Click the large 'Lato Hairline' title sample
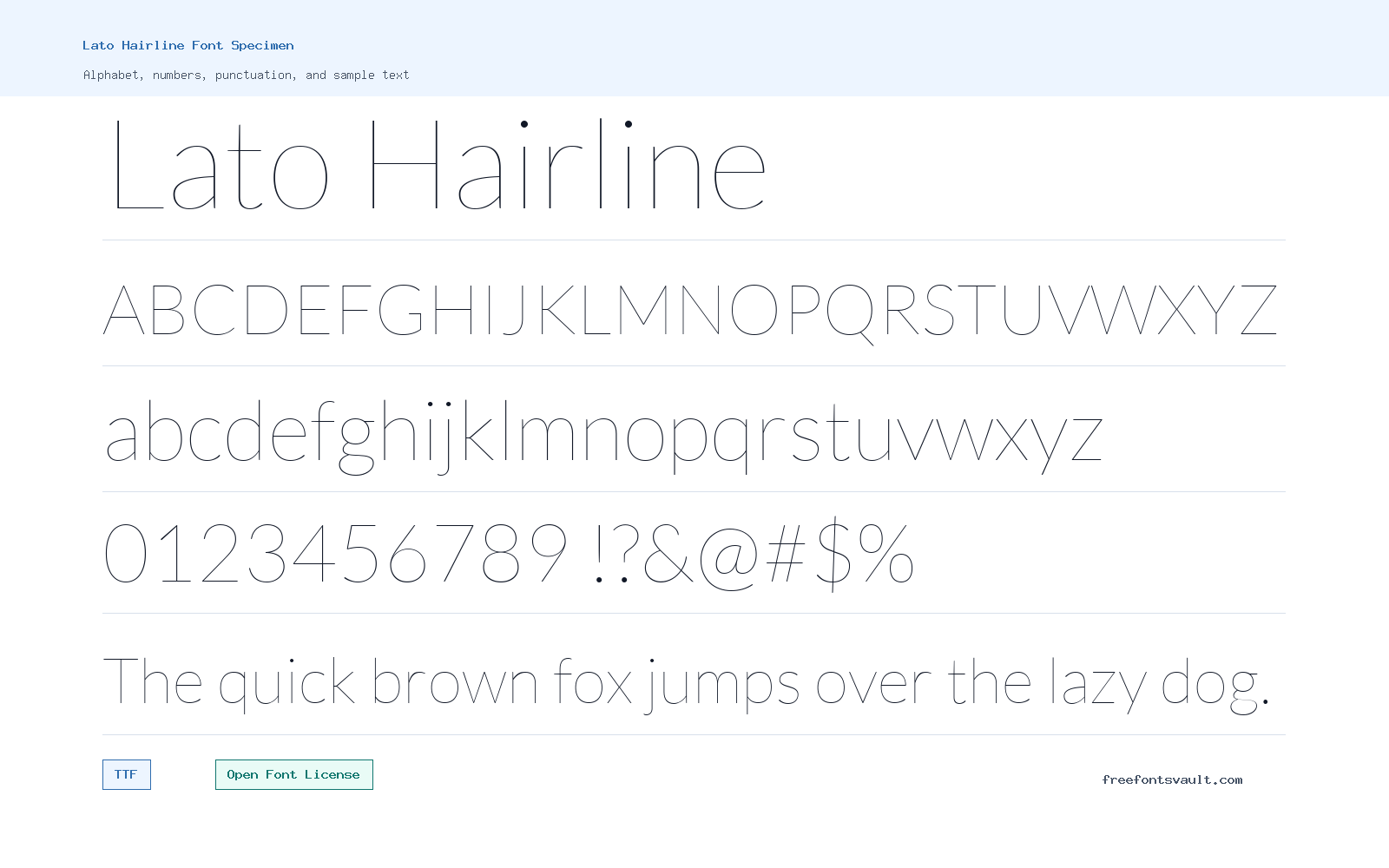The height and width of the screenshot is (868, 1389). pyautogui.click(x=439, y=166)
